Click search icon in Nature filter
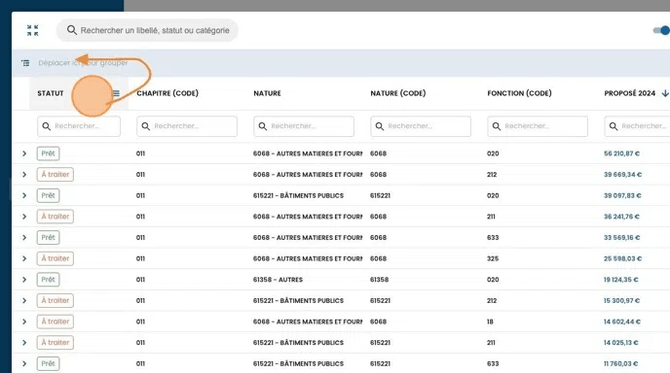This screenshot has height=373, width=670. (x=263, y=126)
